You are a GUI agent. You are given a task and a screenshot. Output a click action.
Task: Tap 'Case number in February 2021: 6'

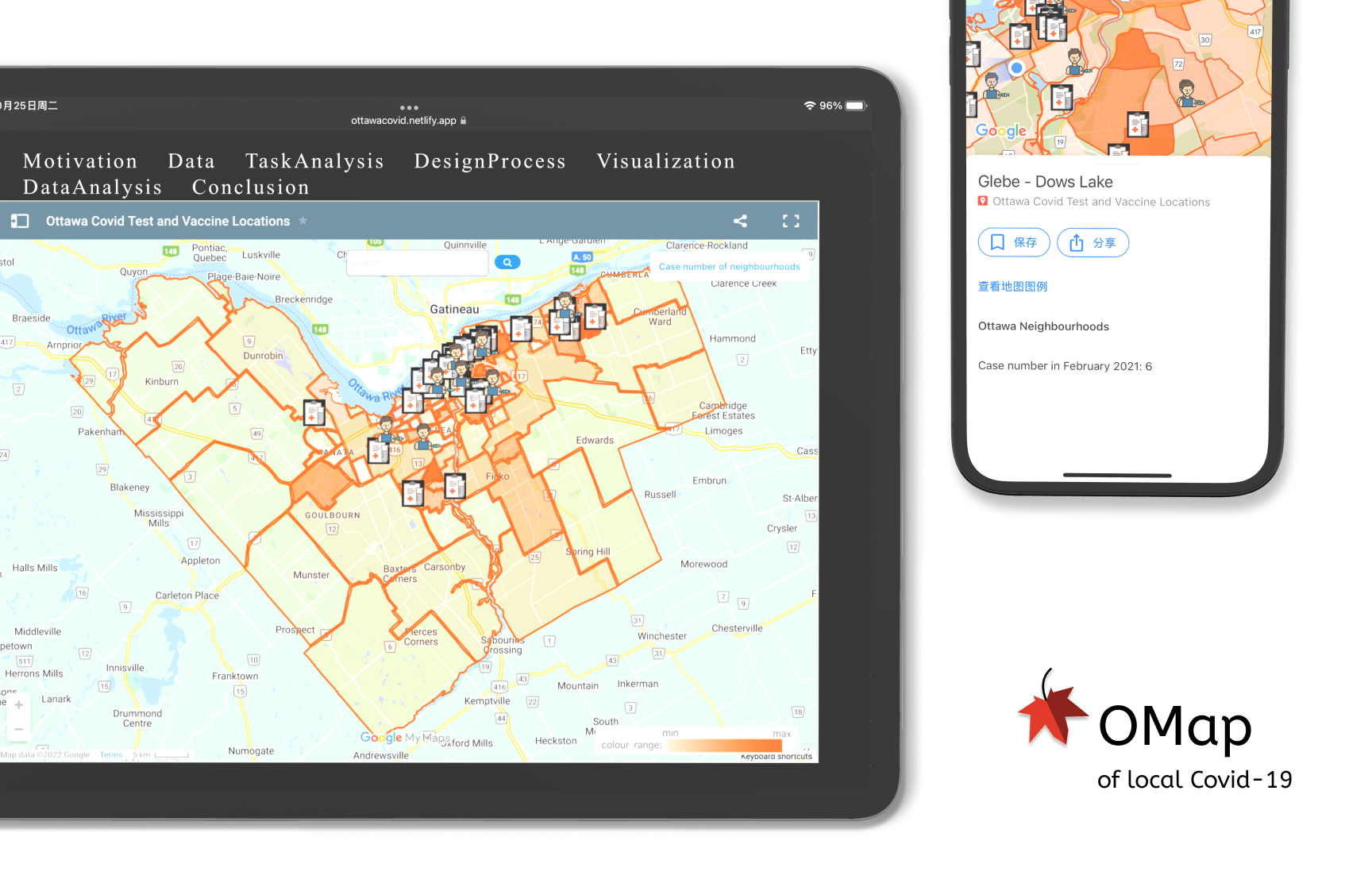click(x=1065, y=366)
